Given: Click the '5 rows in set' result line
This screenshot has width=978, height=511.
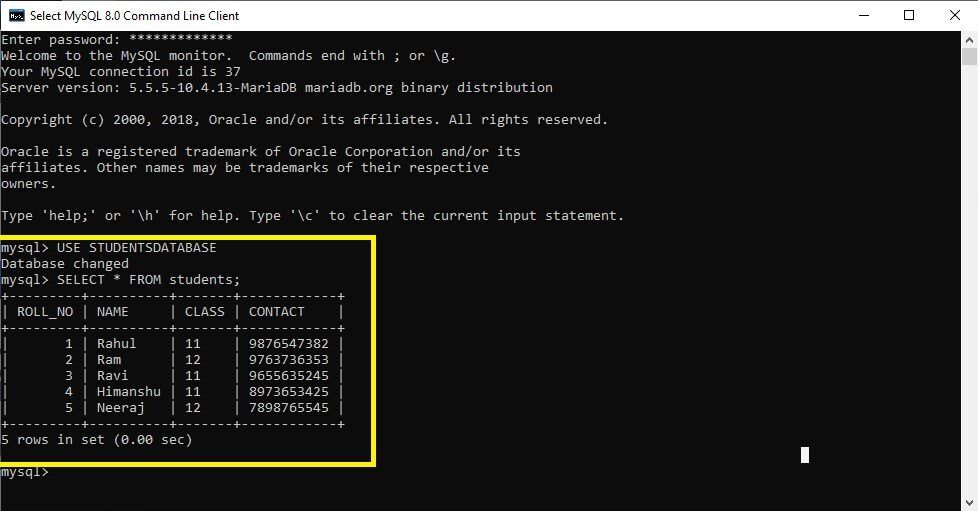Looking at the screenshot, I should (x=96, y=440).
